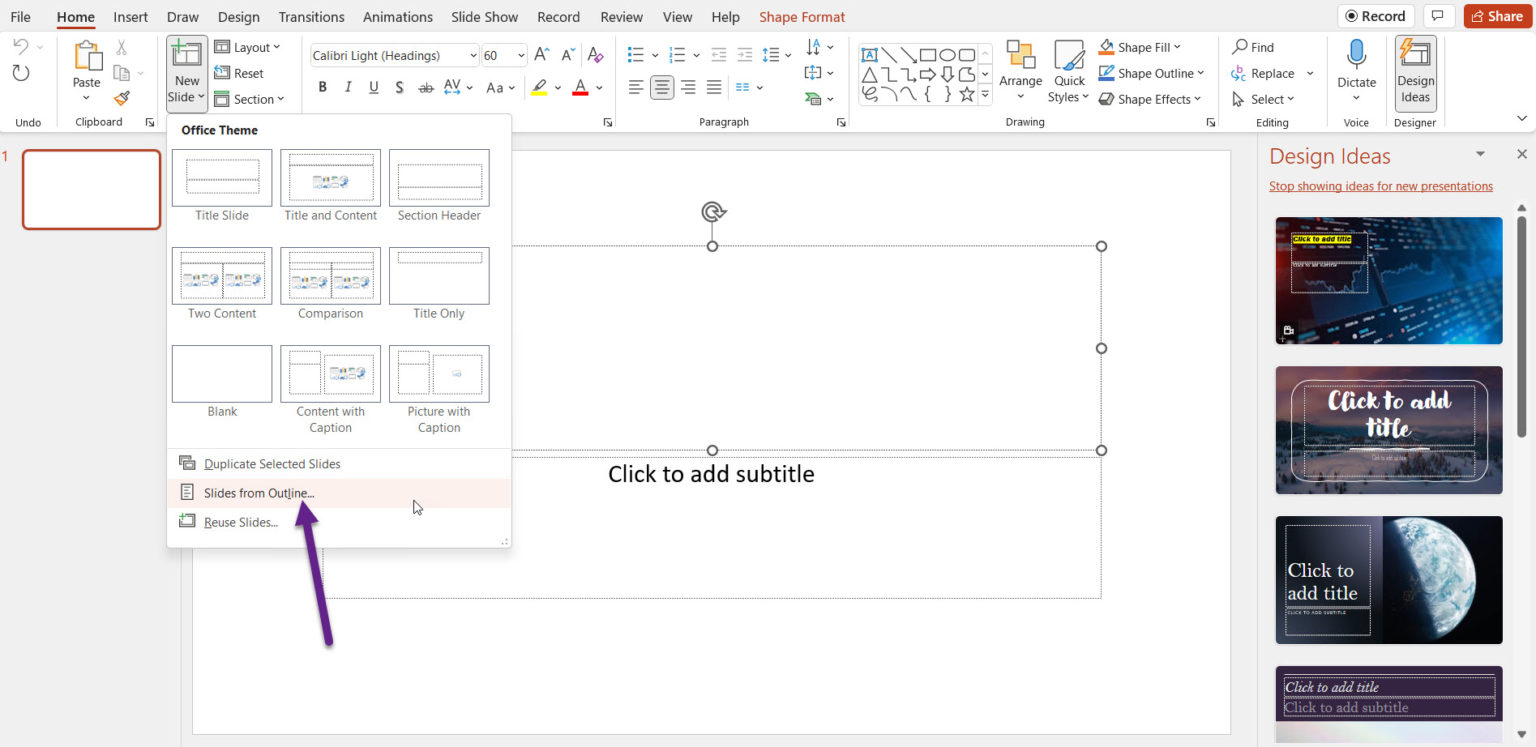Open the Arrange tool

click(1020, 70)
